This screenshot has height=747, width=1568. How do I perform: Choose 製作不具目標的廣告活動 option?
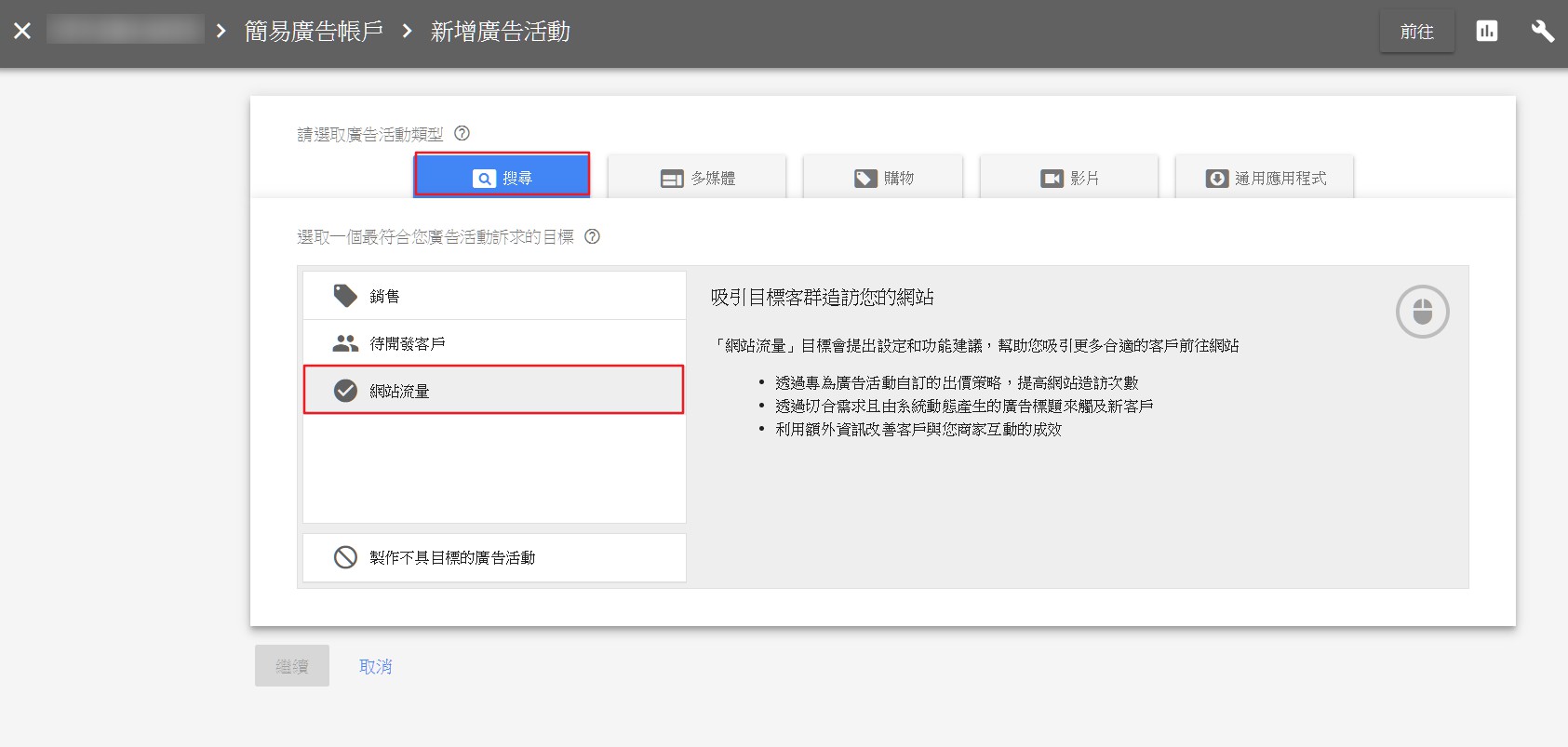(x=494, y=557)
